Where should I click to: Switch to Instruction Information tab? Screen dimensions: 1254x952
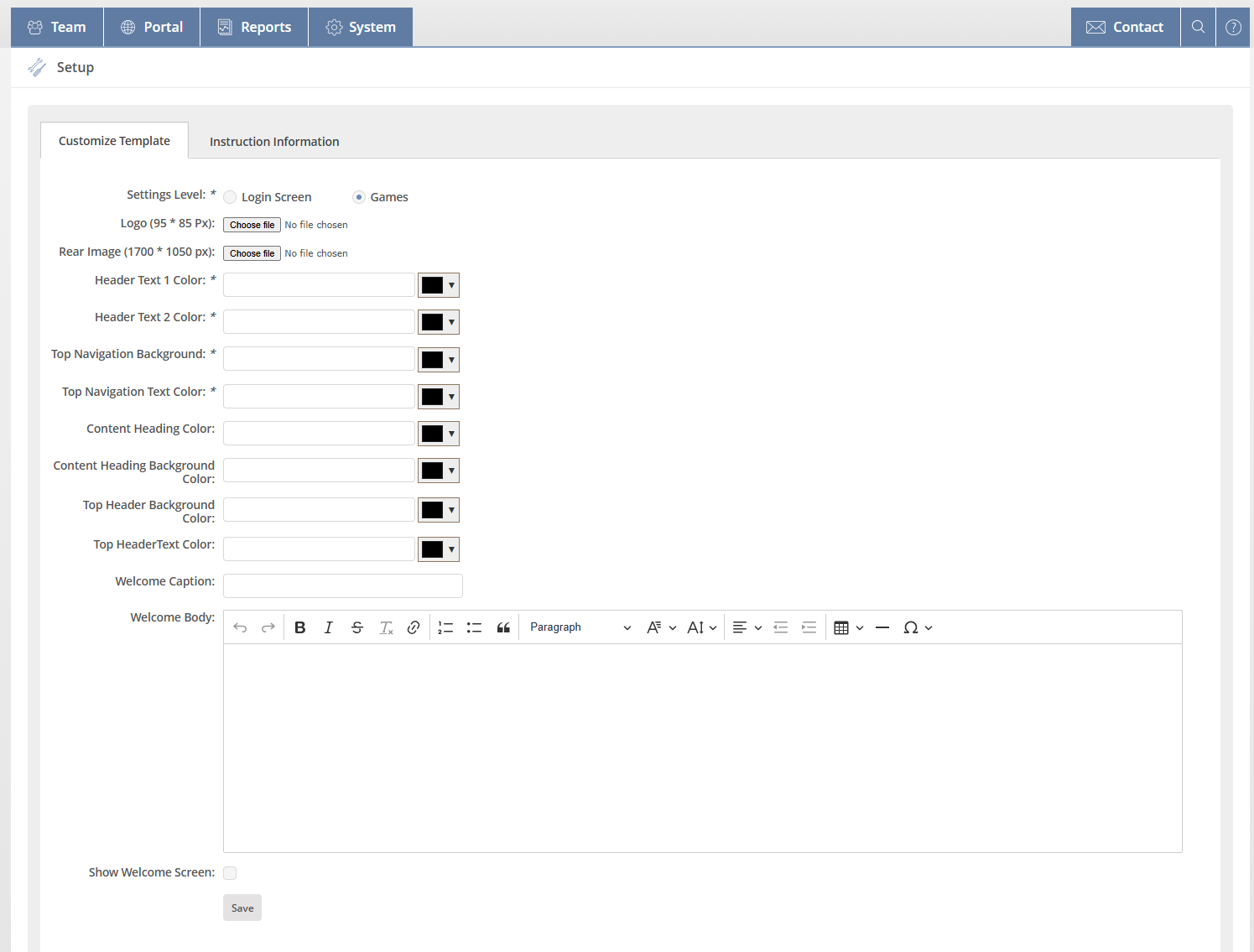(274, 142)
